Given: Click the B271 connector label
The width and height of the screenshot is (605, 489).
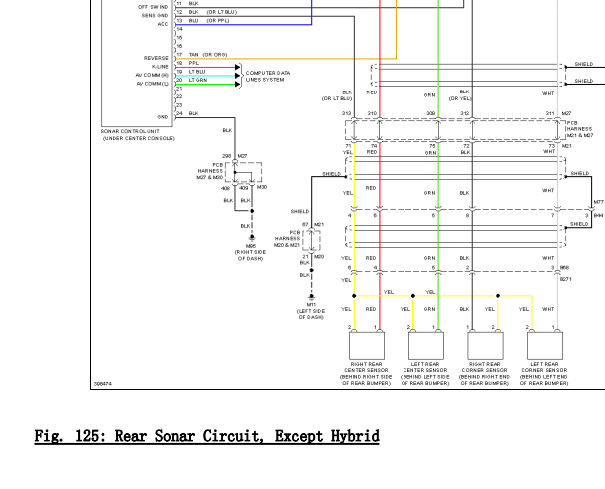Looking at the screenshot, I should pyautogui.click(x=566, y=279).
